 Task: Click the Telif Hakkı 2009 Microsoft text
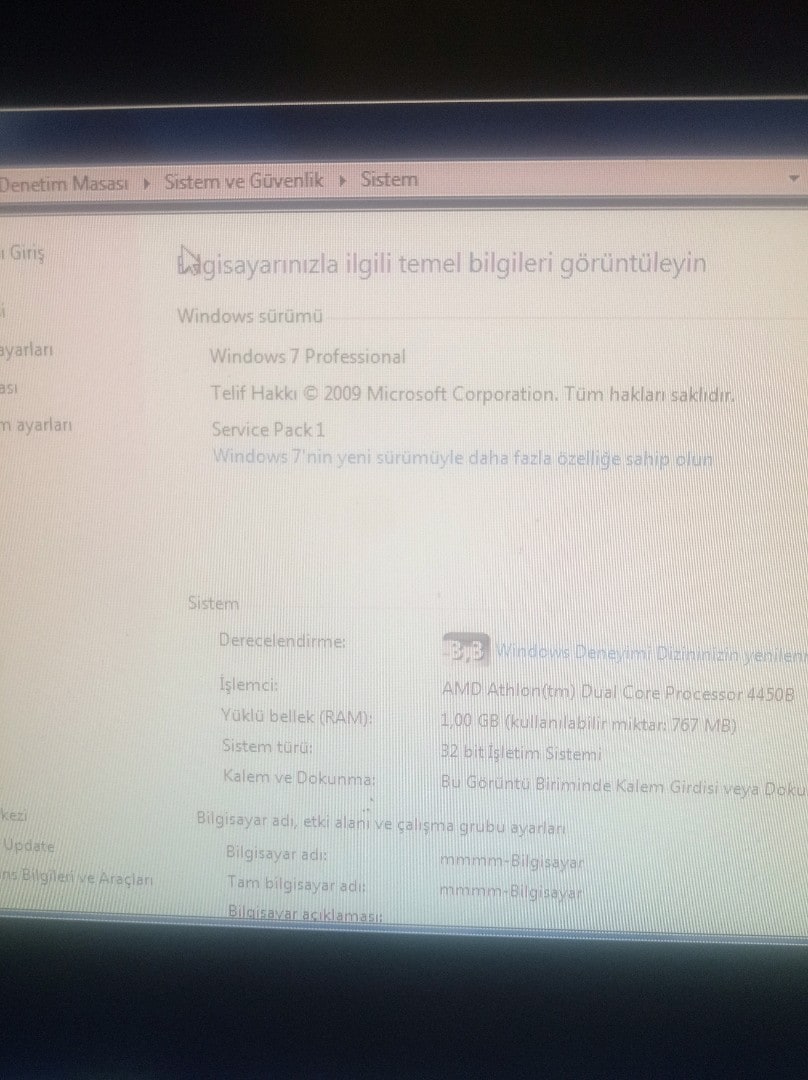(x=472, y=395)
